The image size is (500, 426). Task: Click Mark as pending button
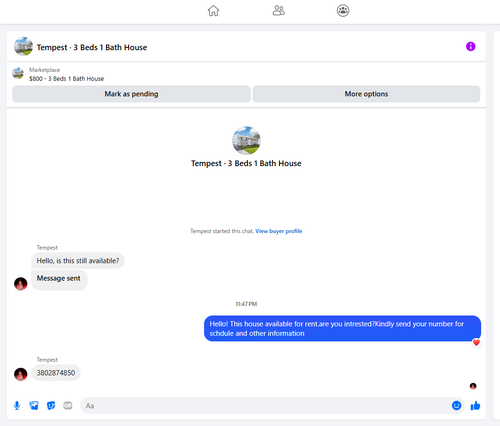[131, 94]
